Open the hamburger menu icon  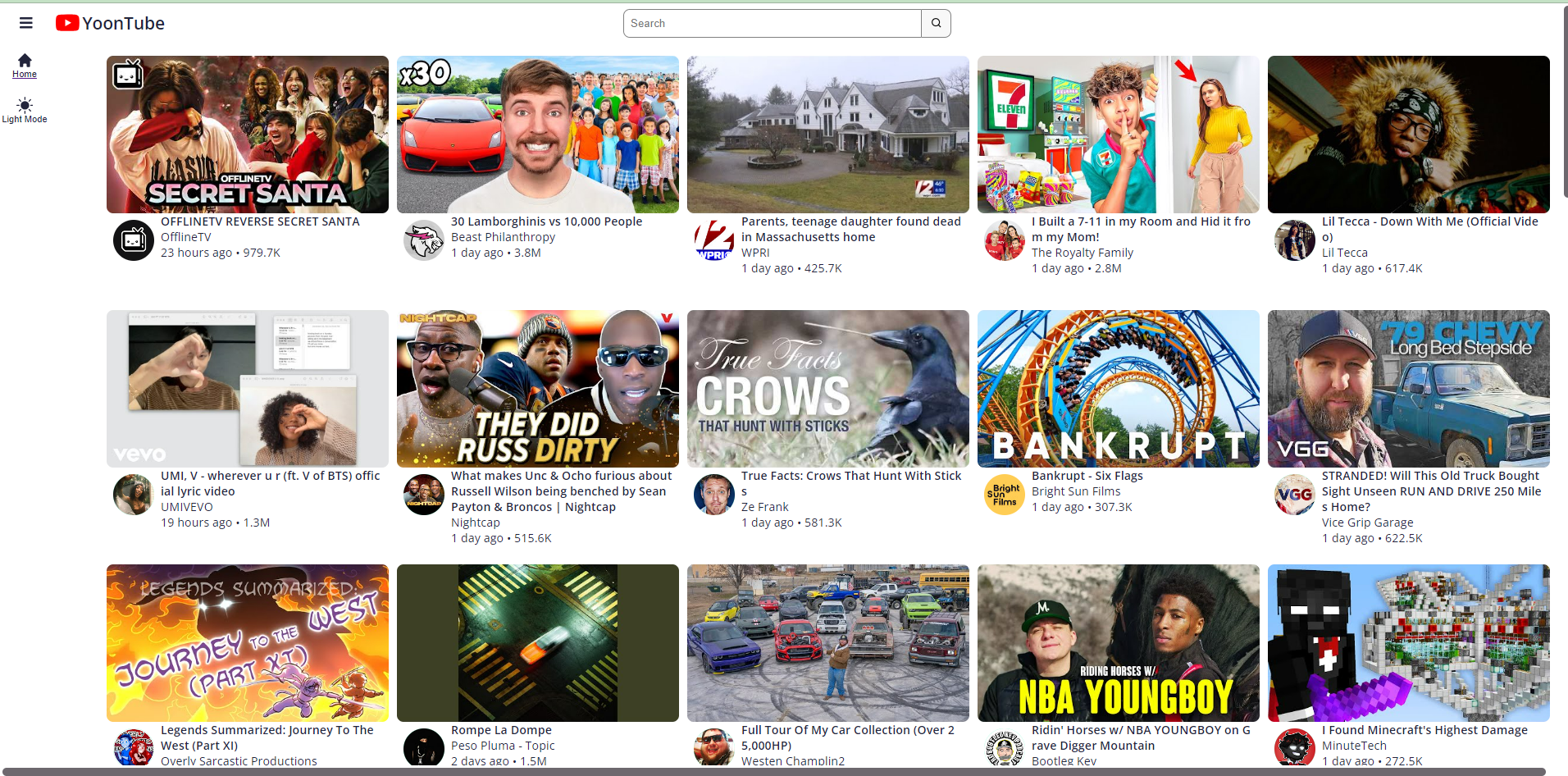tap(26, 23)
